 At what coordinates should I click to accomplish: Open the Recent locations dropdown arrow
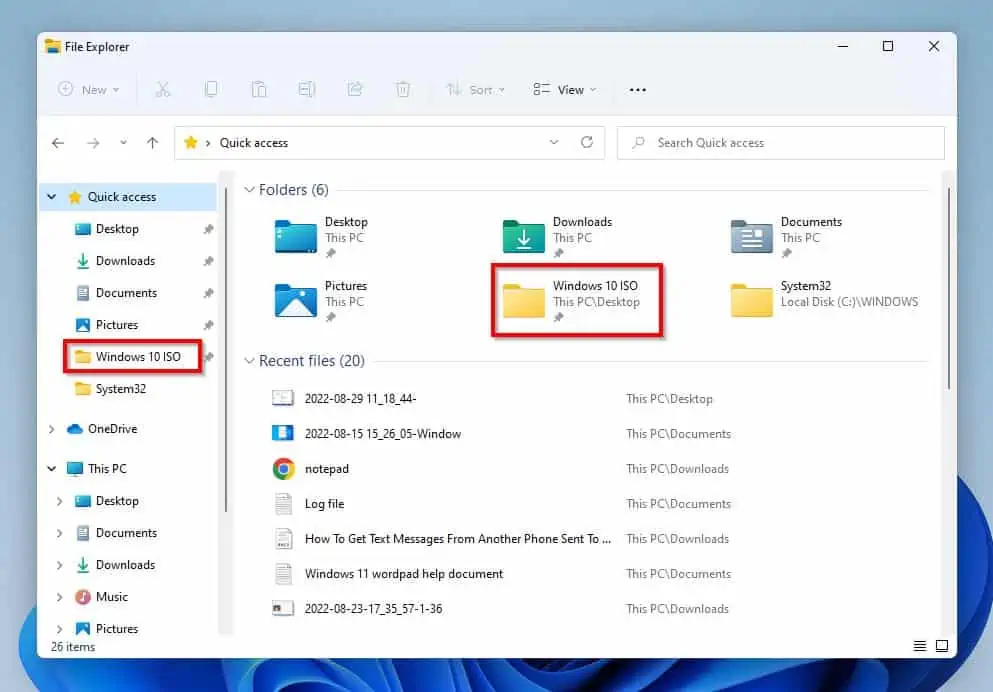point(123,143)
